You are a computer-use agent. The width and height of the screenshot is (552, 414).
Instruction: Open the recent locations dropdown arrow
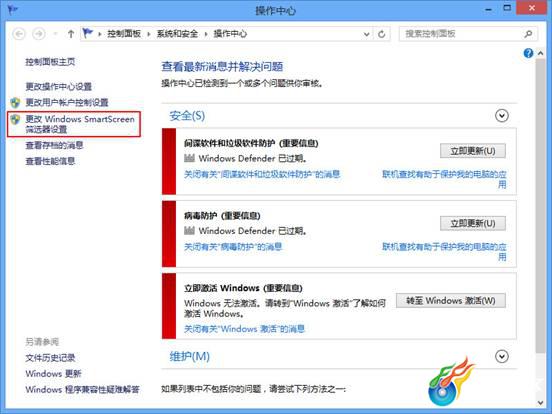tap(55, 34)
